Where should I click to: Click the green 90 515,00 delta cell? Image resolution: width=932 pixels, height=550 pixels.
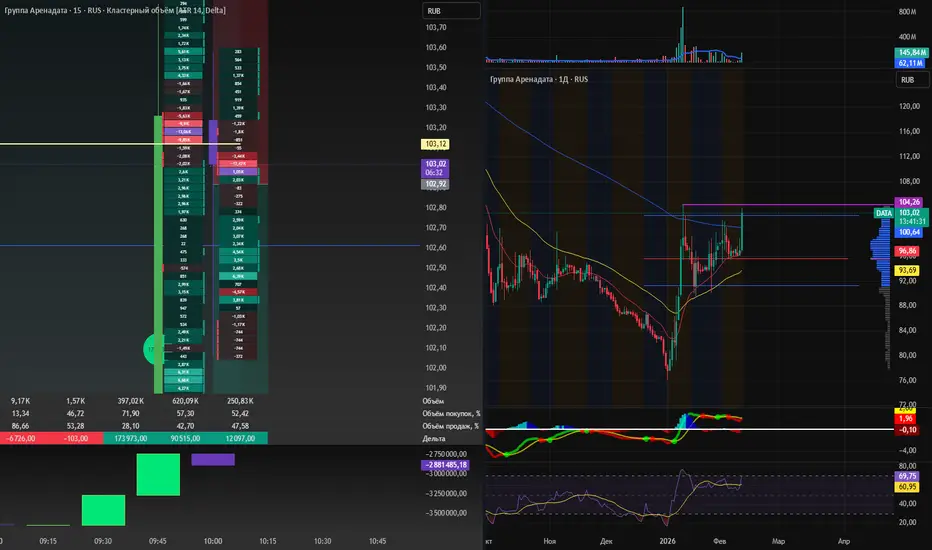185,439
